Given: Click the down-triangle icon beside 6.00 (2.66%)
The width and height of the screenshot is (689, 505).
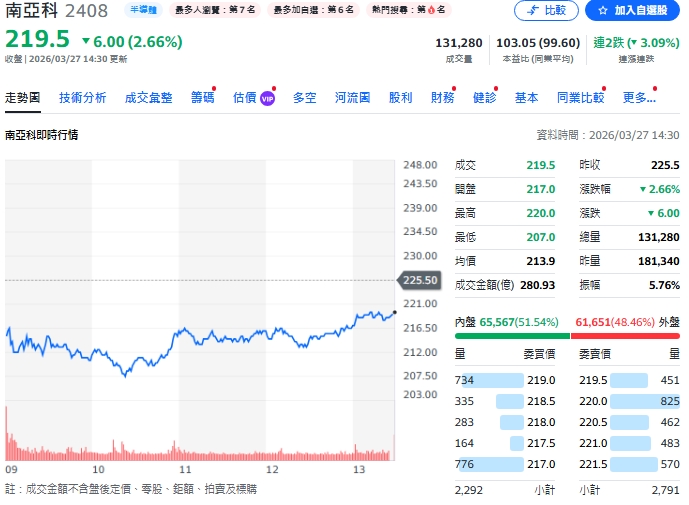Looking at the screenshot, I should 86,41.
